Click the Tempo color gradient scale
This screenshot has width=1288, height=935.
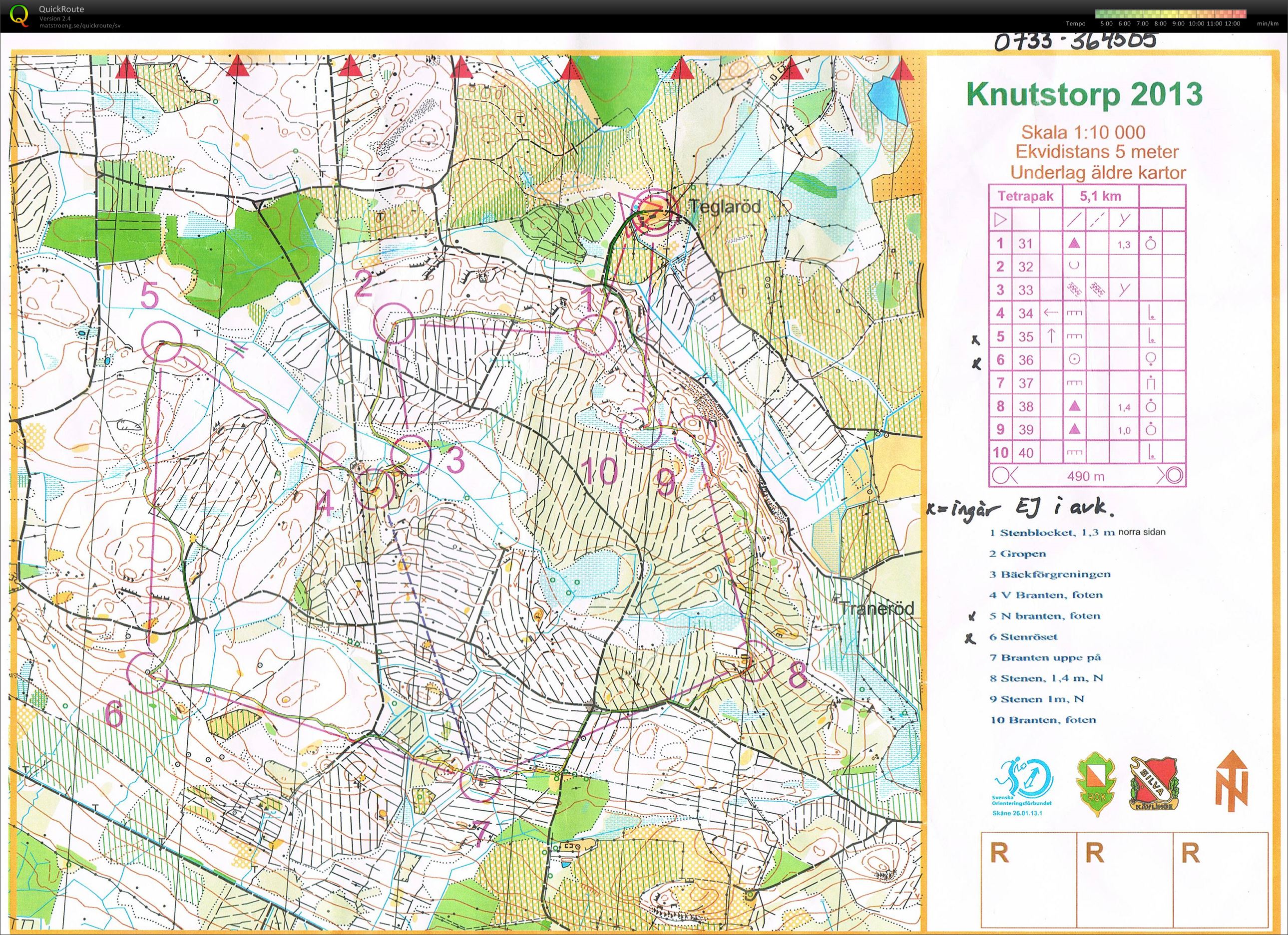coord(1170,13)
